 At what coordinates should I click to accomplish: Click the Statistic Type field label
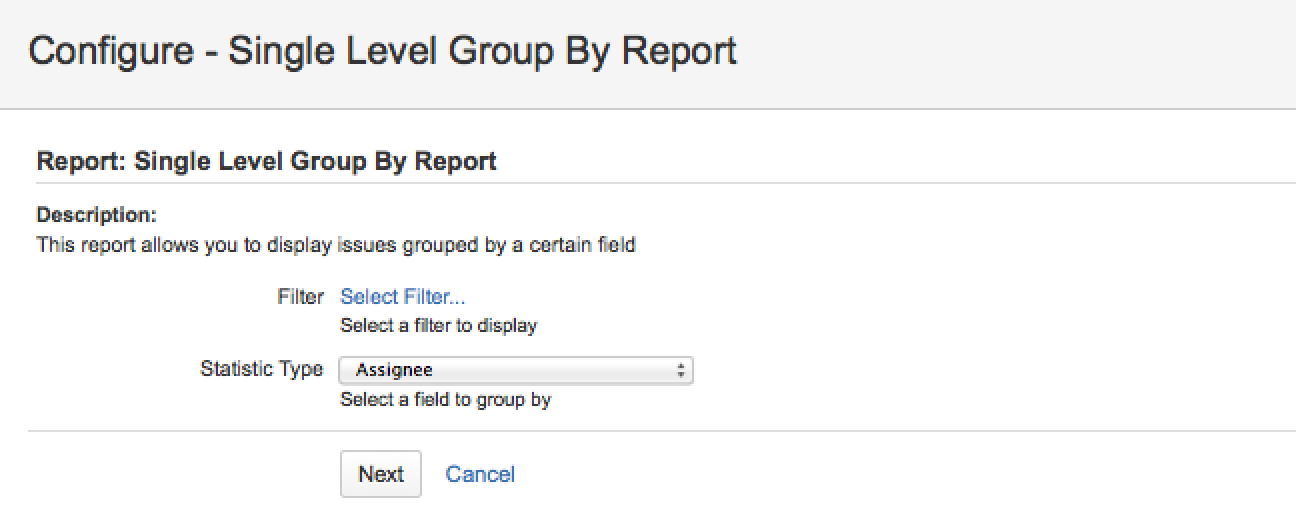tap(261, 369)
